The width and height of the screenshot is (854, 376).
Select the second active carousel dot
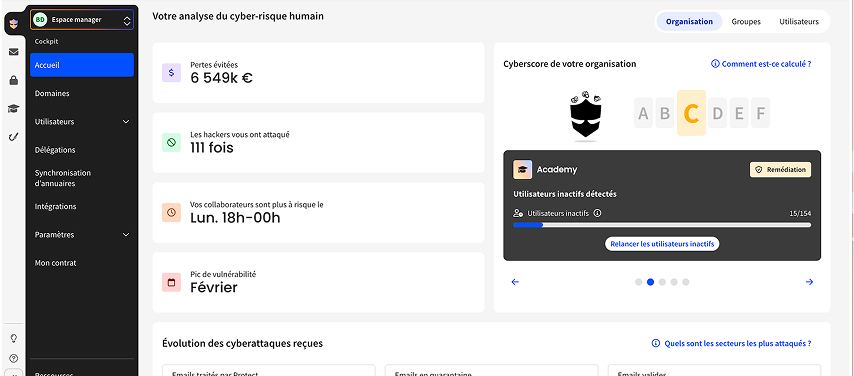(650, 282)
